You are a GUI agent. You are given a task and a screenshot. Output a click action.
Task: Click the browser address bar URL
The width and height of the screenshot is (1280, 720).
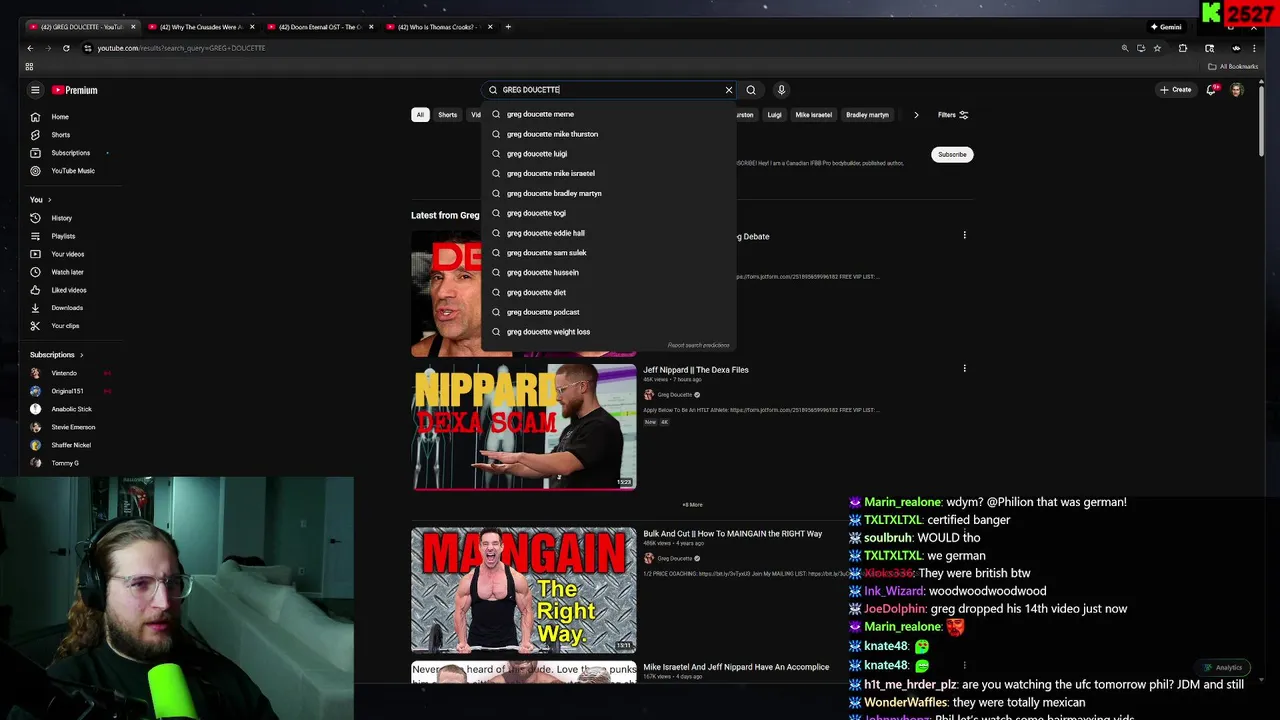pyautogui.click(x=181, y=48)
